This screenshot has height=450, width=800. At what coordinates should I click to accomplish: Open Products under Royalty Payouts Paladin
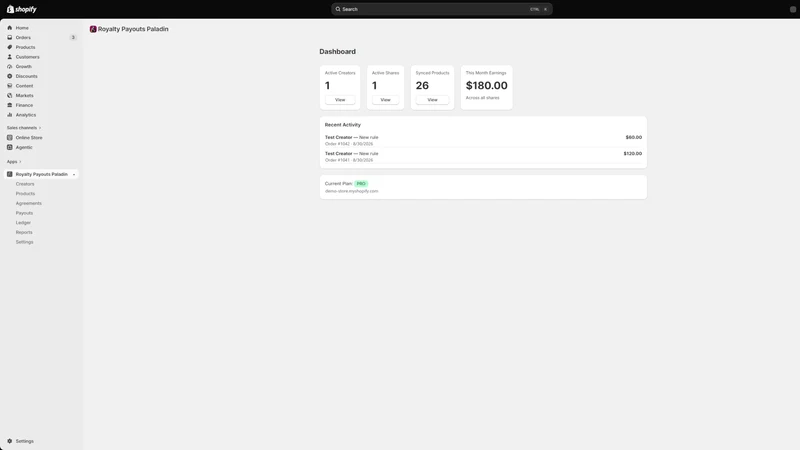pos(26,194)
